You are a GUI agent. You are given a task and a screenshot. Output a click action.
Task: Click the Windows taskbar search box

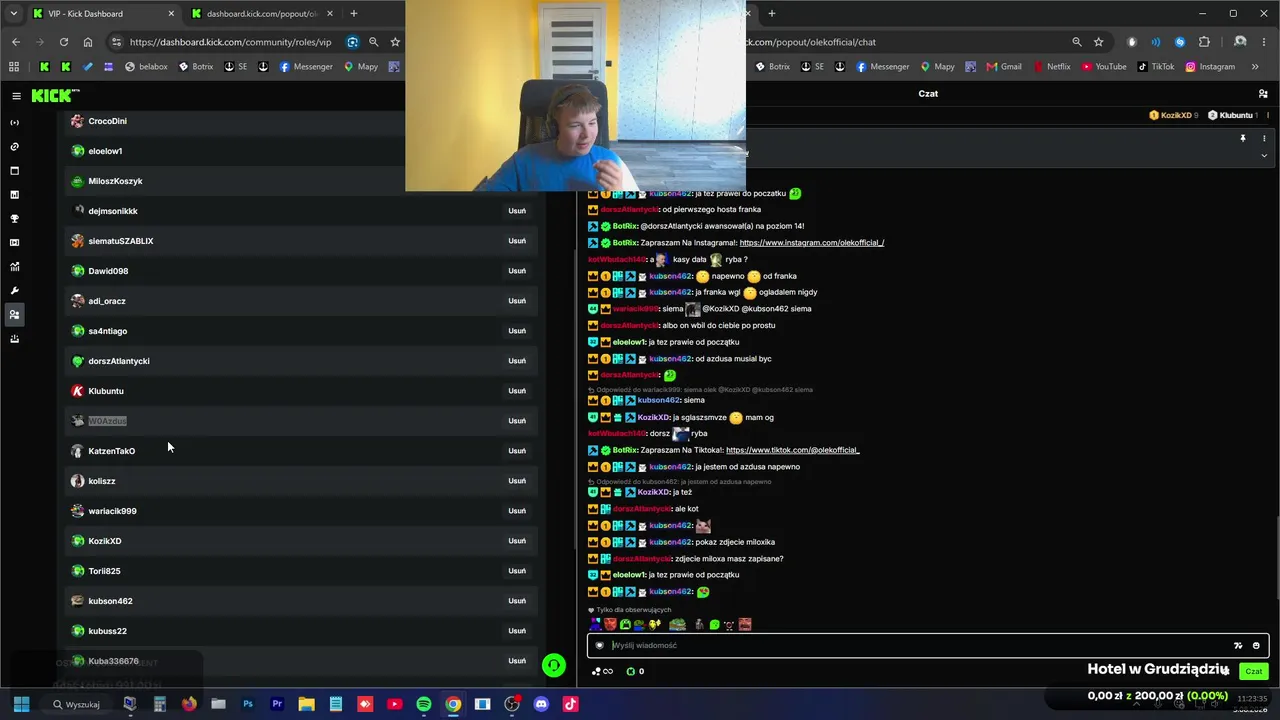click(x=76, y=704)
